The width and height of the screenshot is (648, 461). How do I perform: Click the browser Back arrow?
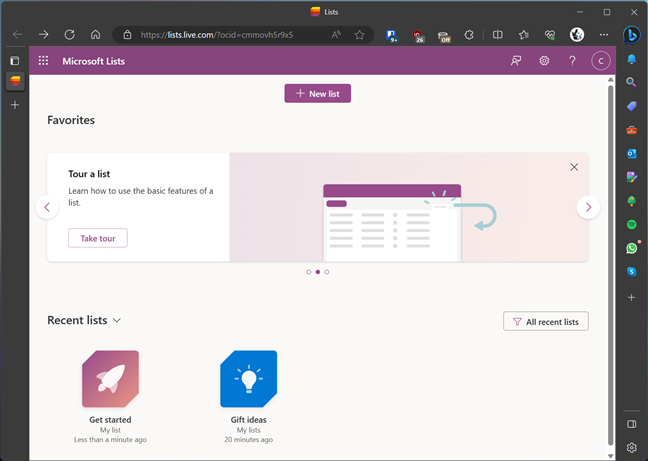[x=17, y=35]
